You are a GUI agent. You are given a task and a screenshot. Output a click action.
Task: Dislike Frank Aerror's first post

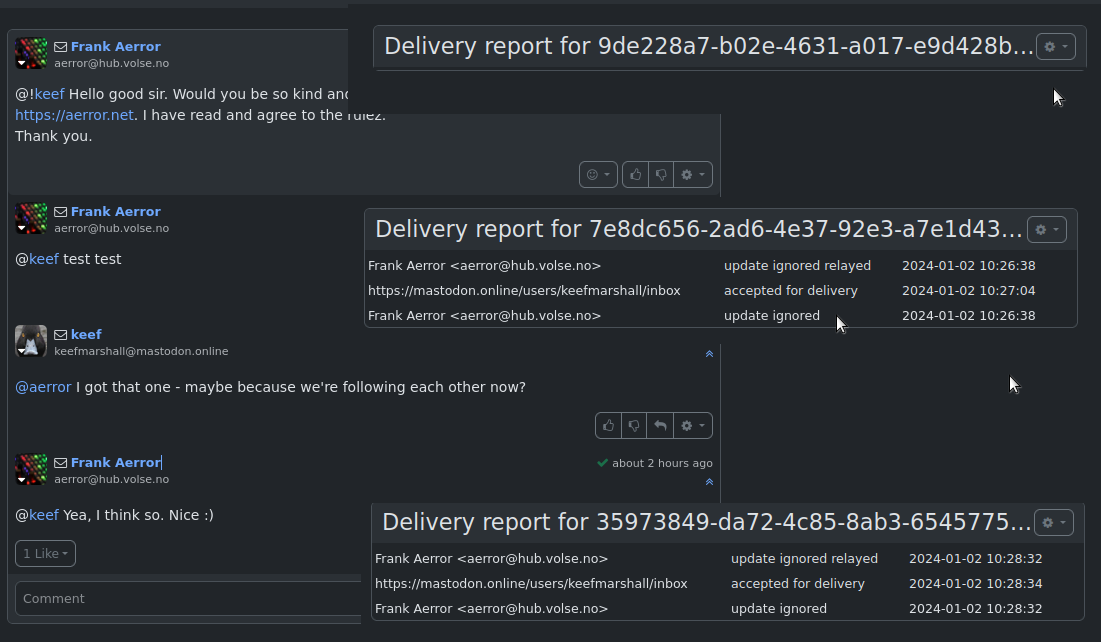661,175
